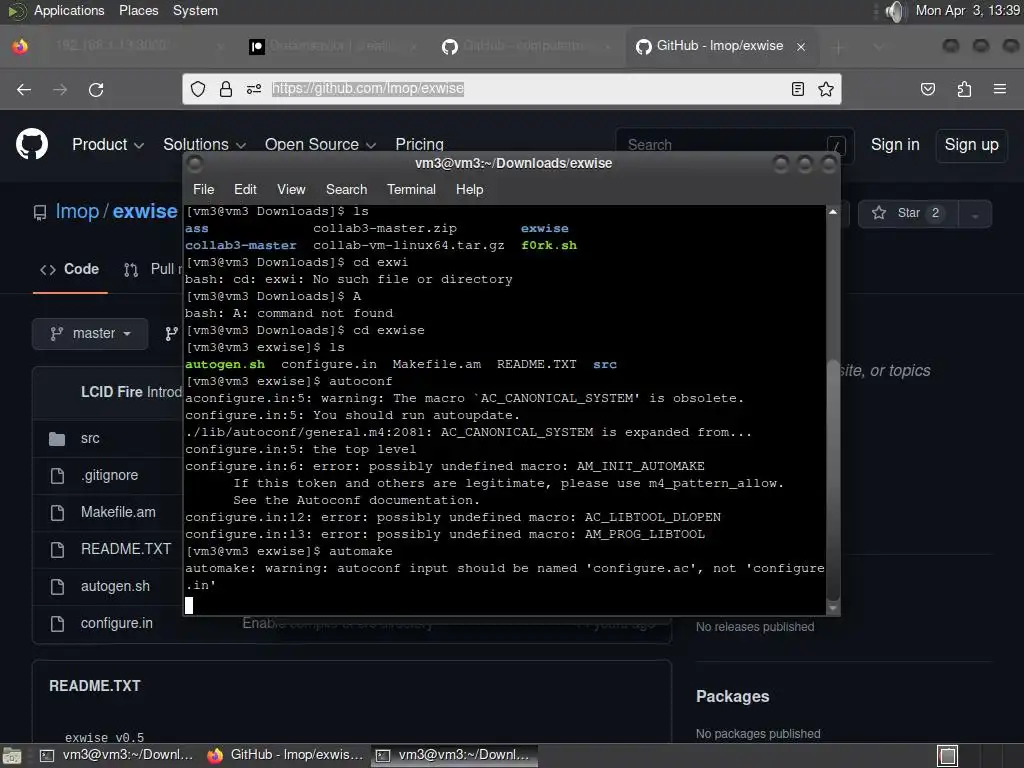This screenshot has height=768, width=1024.
Task: Open the Firefox hamburger menu
Action: click(x=1000, y=89)
